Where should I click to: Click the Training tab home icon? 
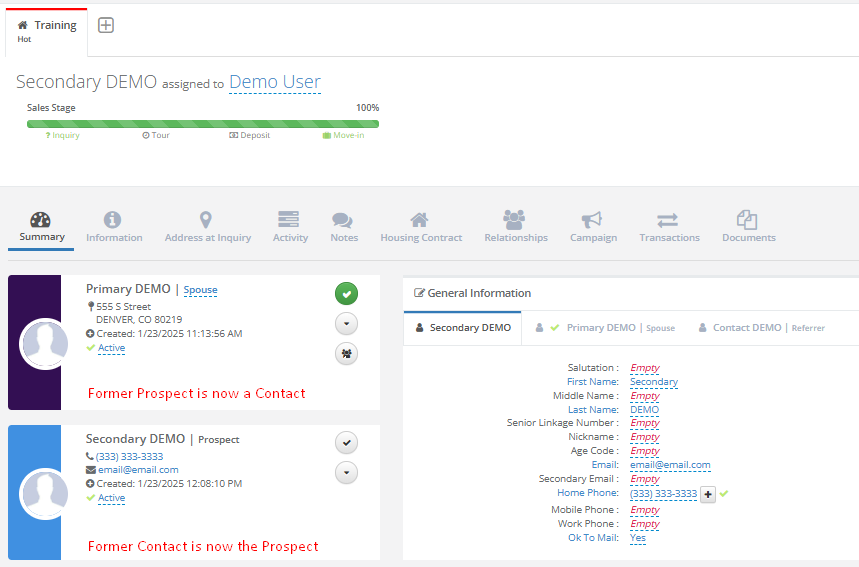coord(22,25)
